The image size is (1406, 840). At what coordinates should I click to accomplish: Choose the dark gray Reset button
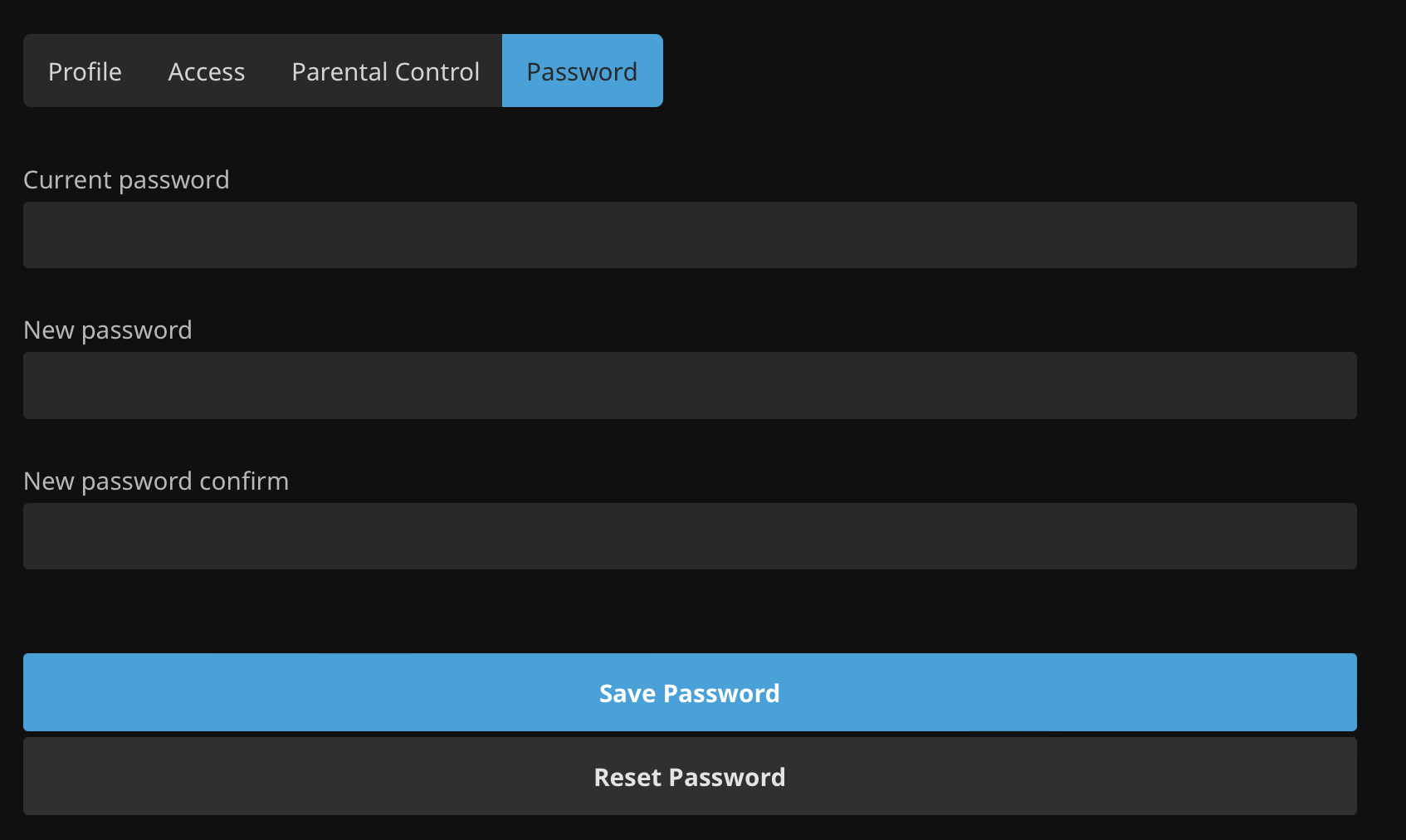coord(690,776)
